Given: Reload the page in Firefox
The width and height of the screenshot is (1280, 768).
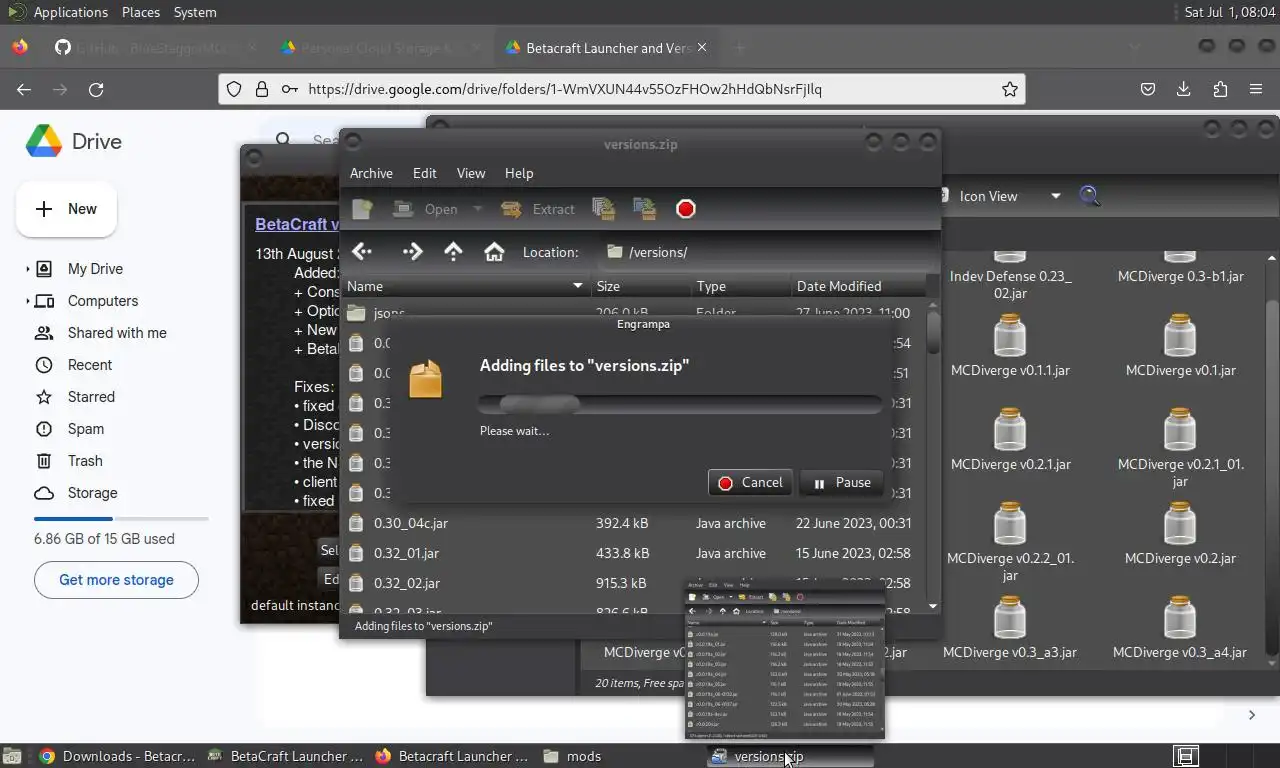Looking at the screenshot, I should point(96,89).
